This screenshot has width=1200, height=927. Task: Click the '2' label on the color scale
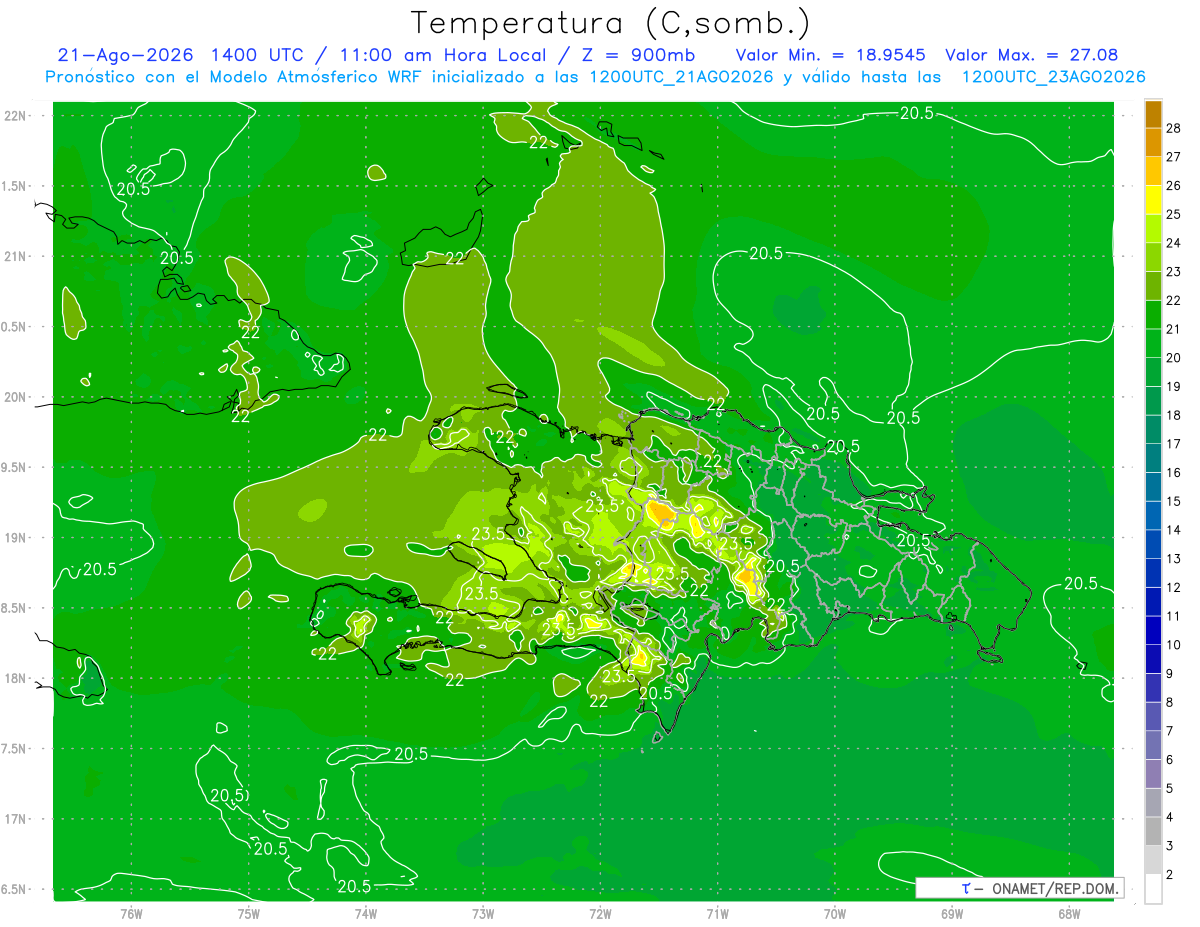point(1172,874)
